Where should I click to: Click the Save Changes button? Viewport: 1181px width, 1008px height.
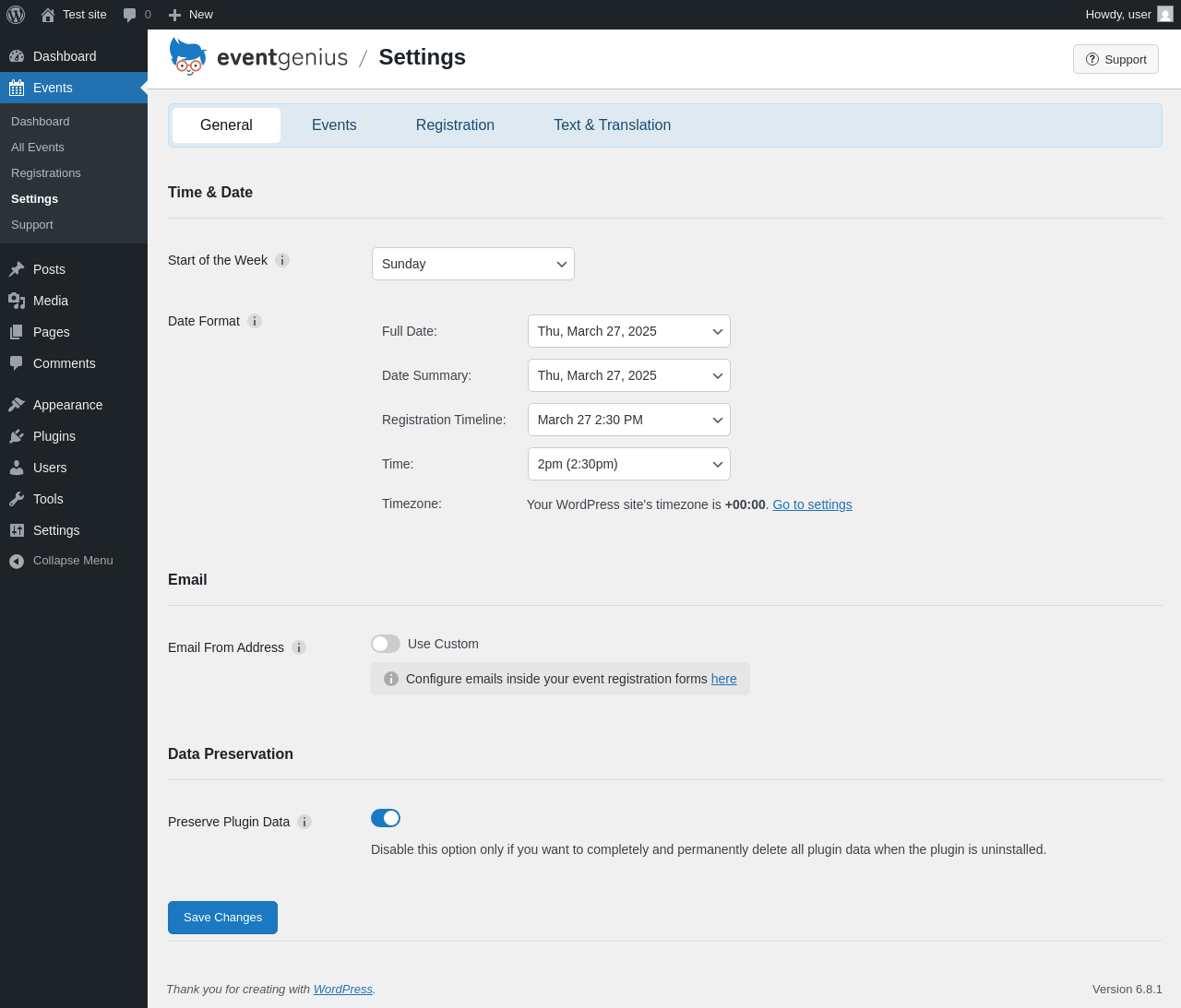pos(222,918)
